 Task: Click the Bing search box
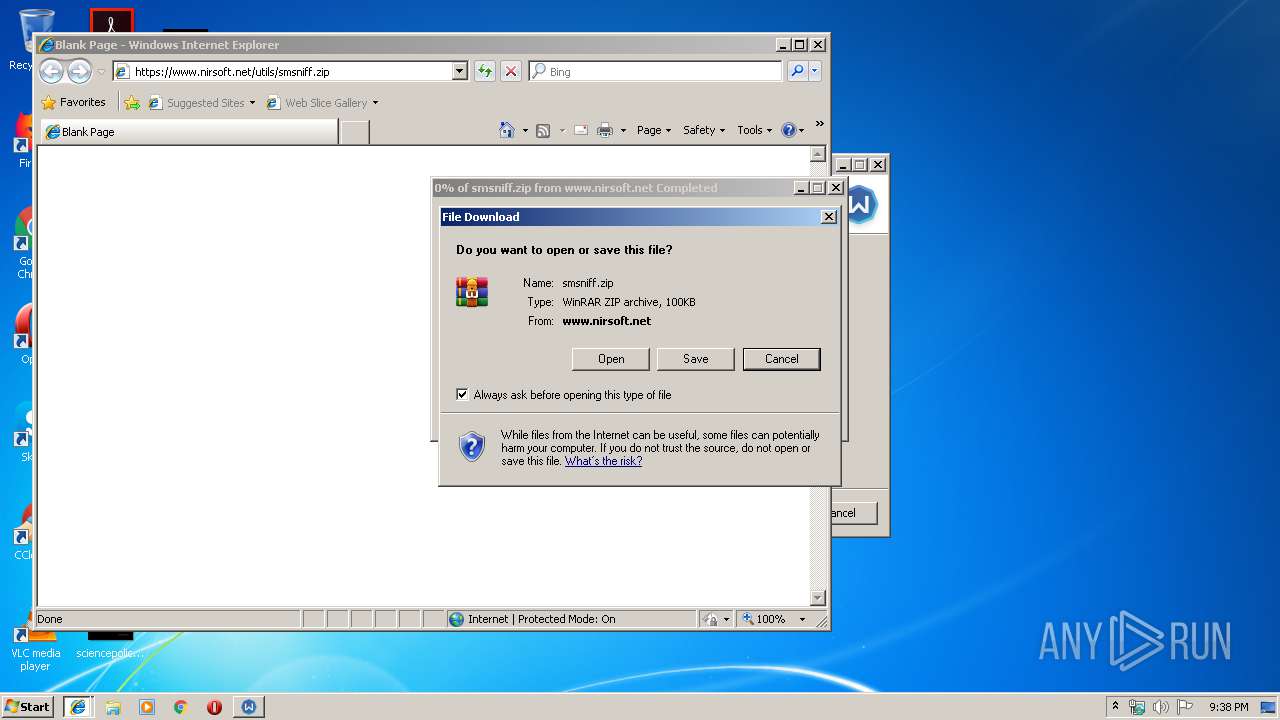655,71
